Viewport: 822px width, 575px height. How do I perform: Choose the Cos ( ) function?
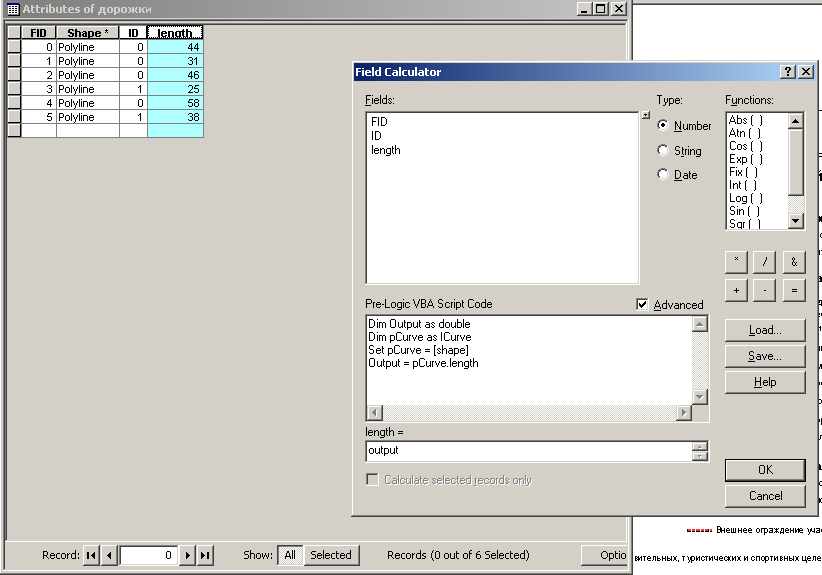tap(745, 146)
